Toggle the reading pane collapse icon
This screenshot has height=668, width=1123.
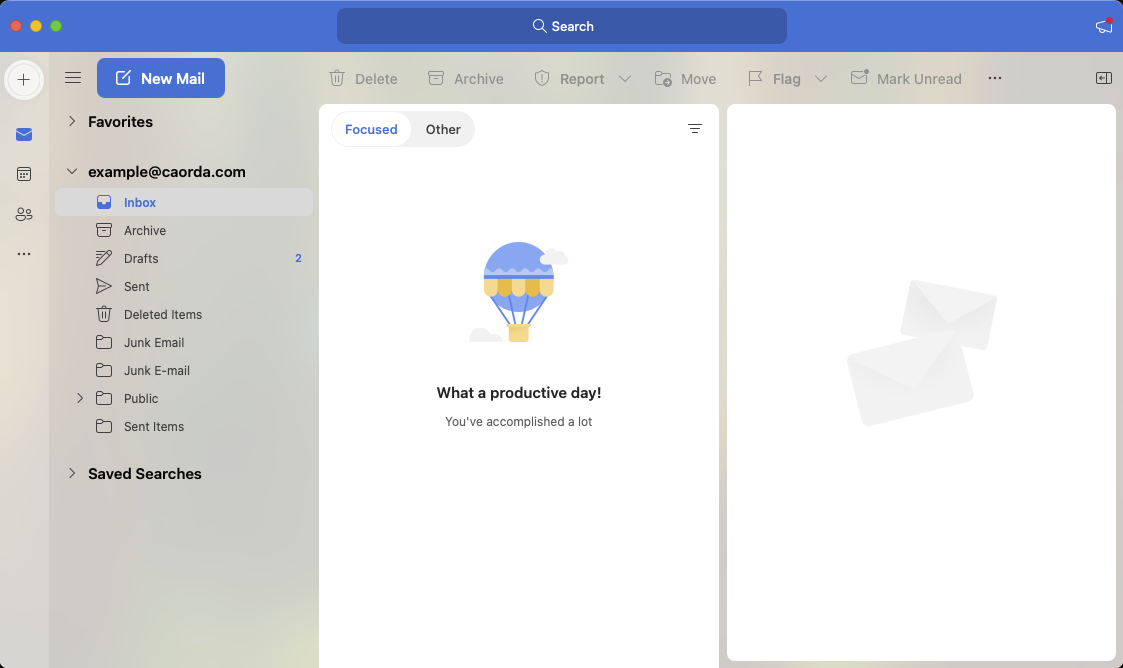pos(1103,78)
